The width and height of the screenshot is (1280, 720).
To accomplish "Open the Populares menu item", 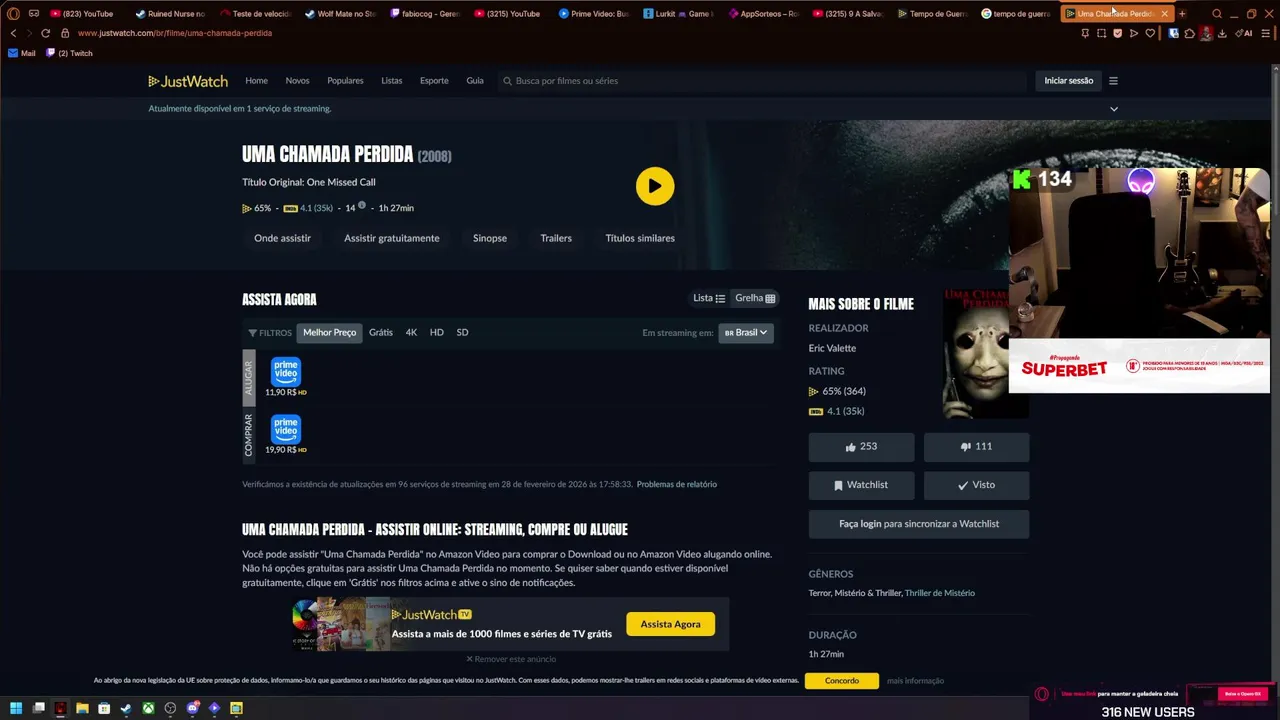I will 345,81.
